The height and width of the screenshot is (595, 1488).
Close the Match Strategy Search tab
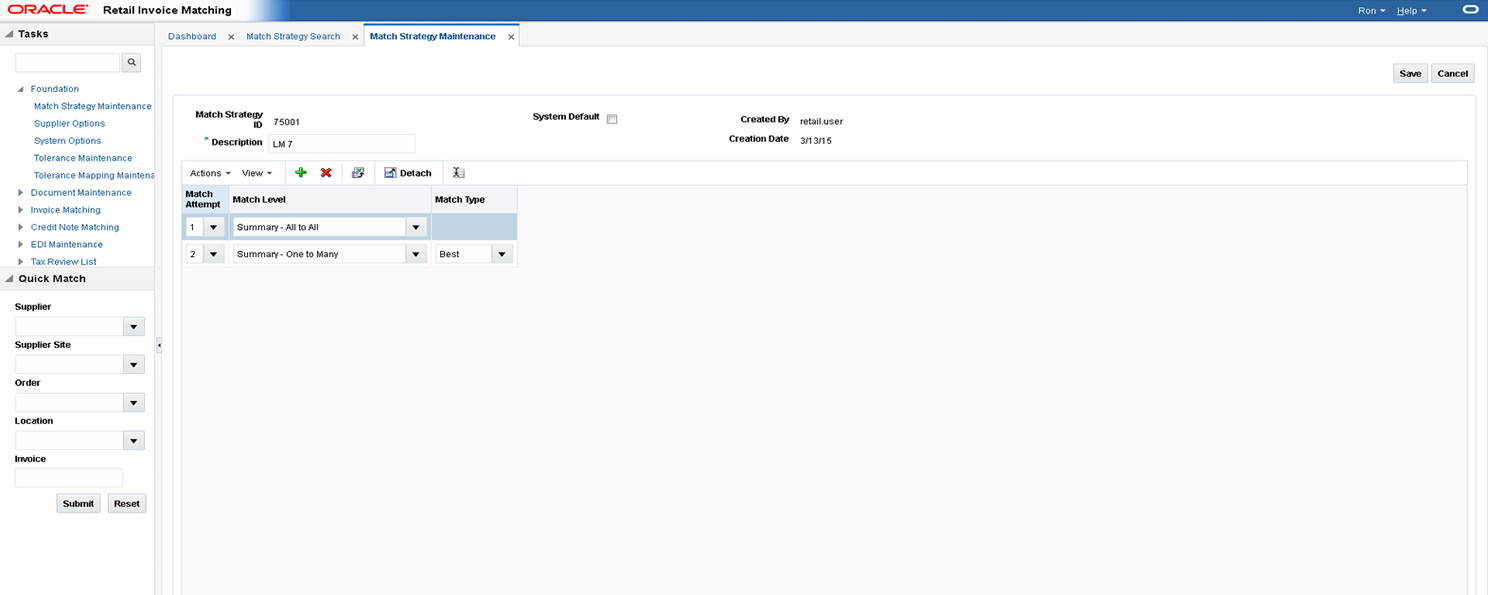355,36
